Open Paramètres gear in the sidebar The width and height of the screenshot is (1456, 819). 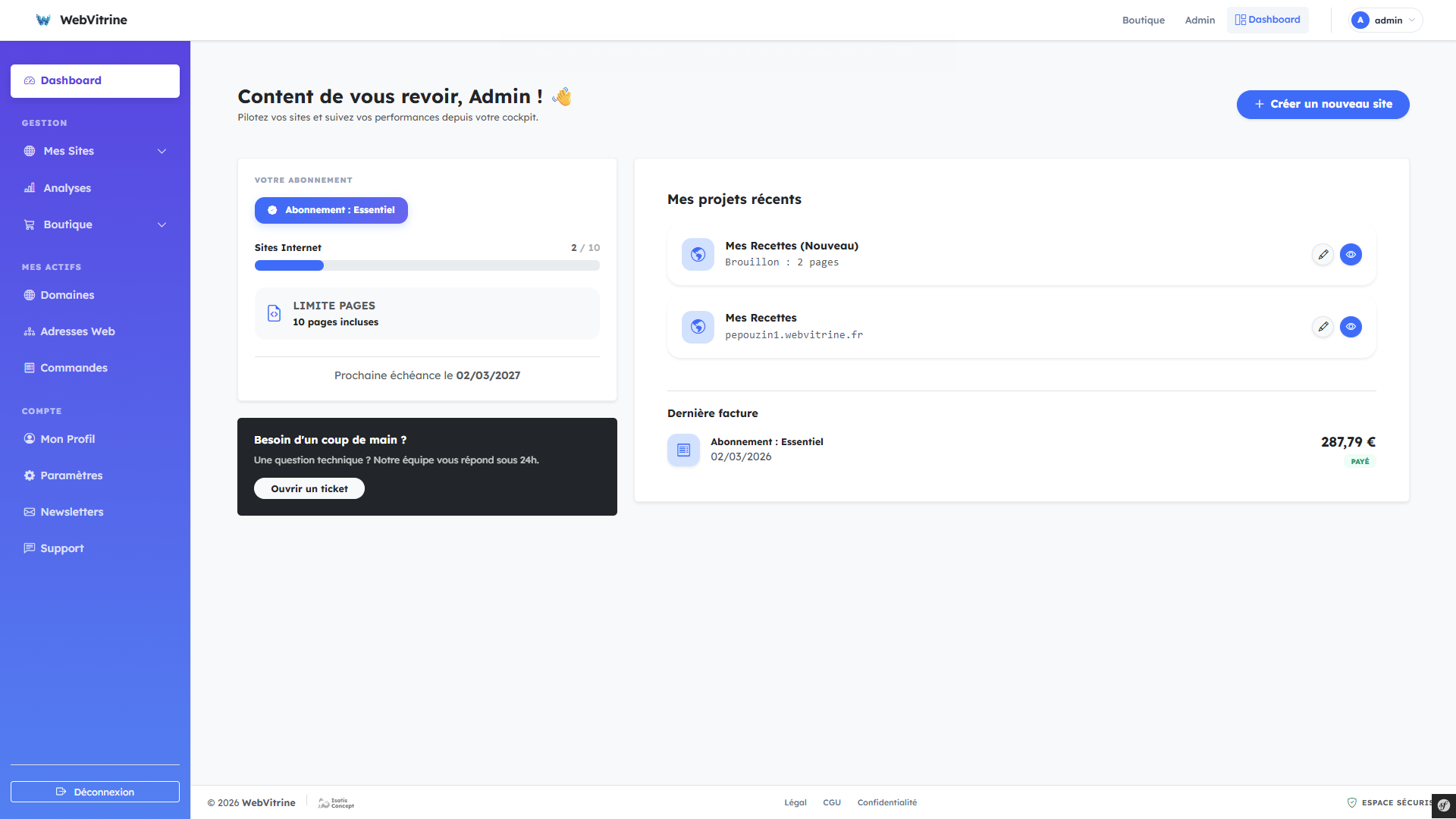[30, 475]
